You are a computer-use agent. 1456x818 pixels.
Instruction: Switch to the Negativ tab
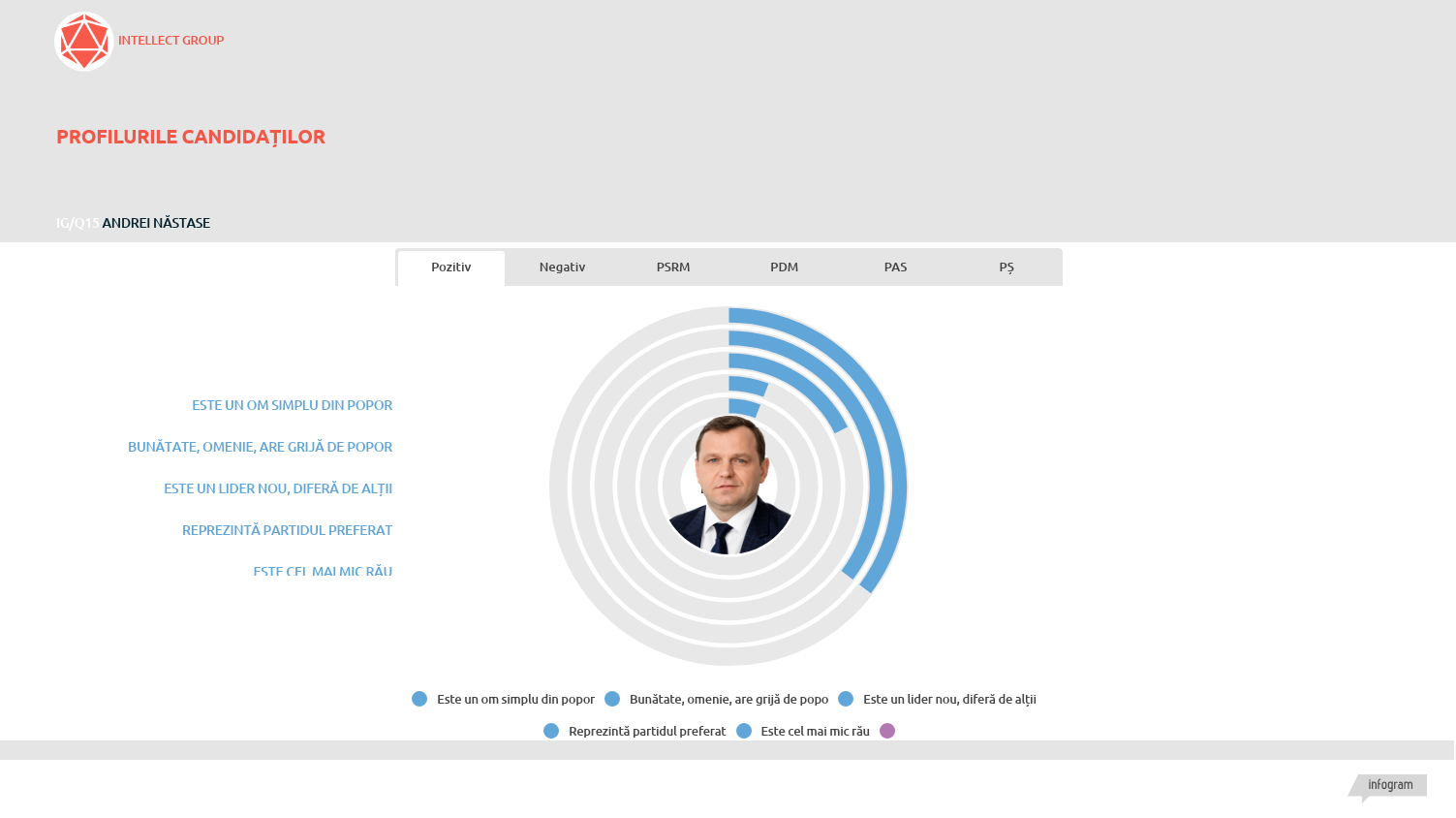pos(562,267)
